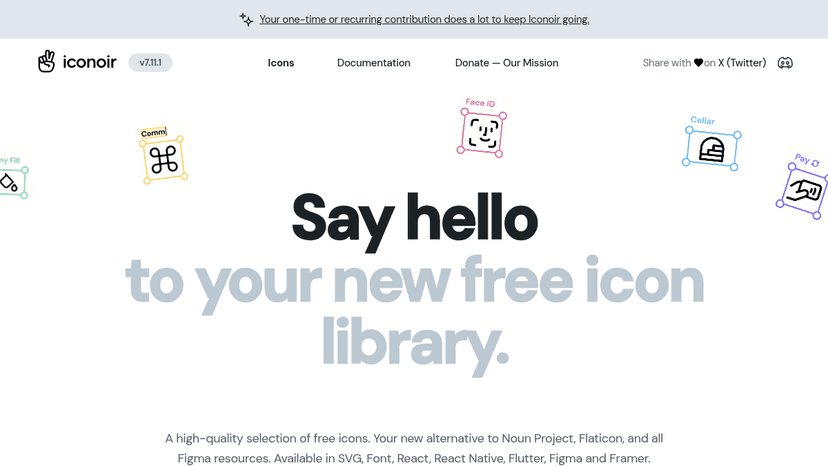Image resolution: width=828 pixels, height=466 pixels.
Task: Click the Command key floating icon
Action: [164, 160]
